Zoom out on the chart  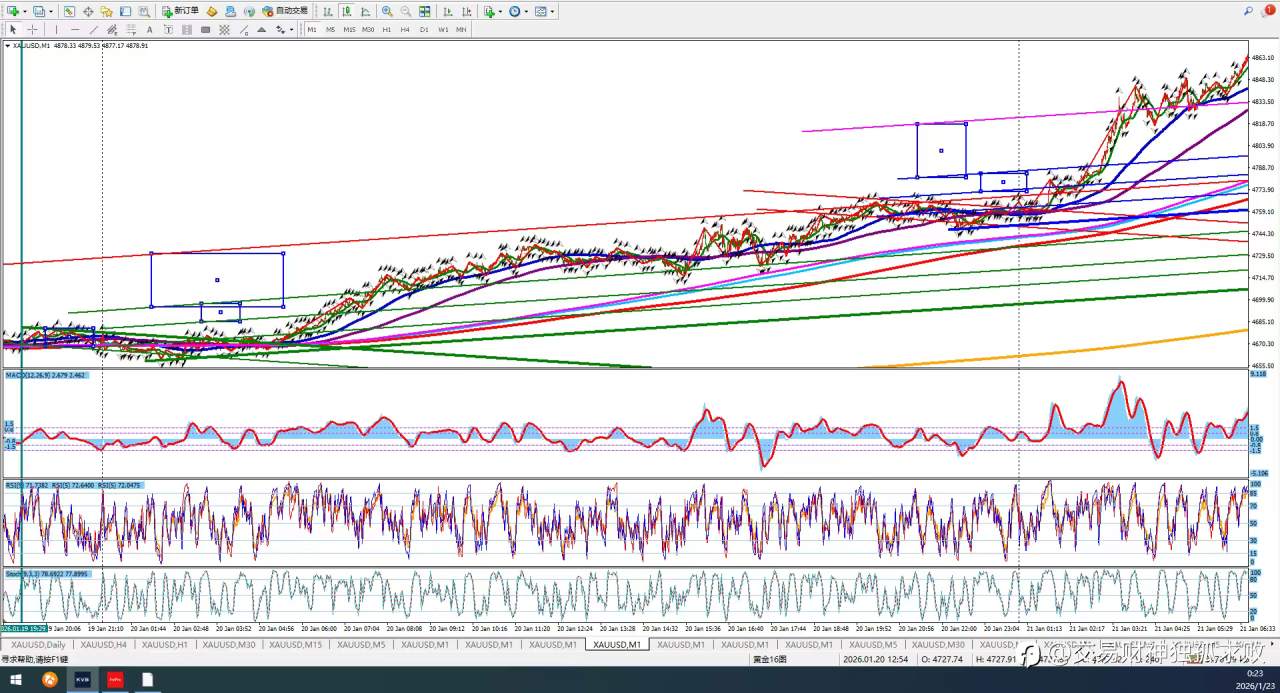pos(405,11)
